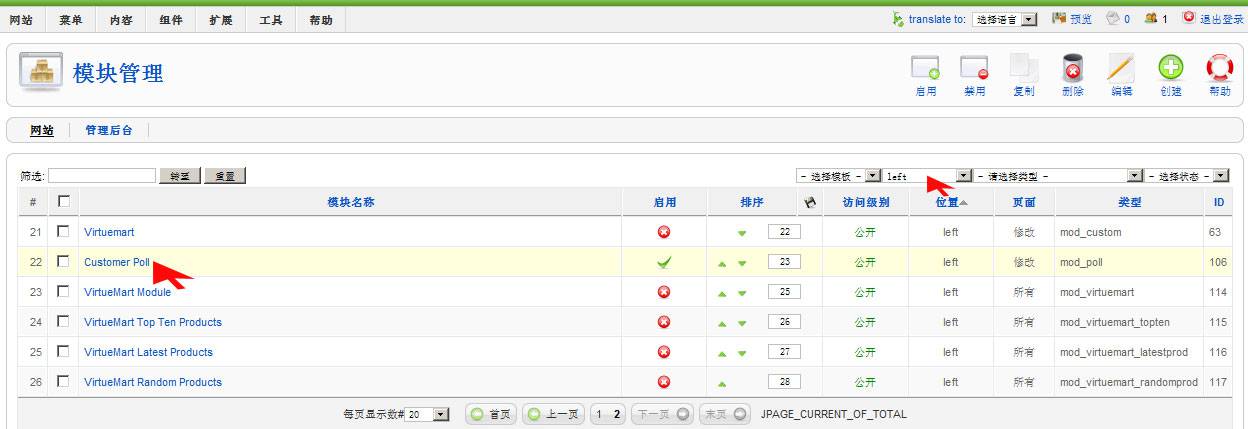
Task: Open the 帮助 menu in top bar
Action: (321, 20)
